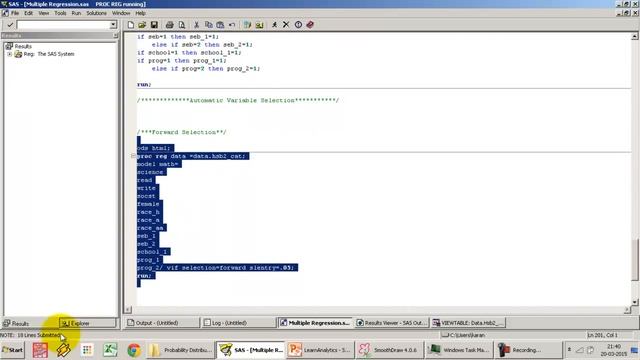Open the Probability Distribu... folder taskbar button
Viewport: 640px width, 360px height.
[181, 350]
